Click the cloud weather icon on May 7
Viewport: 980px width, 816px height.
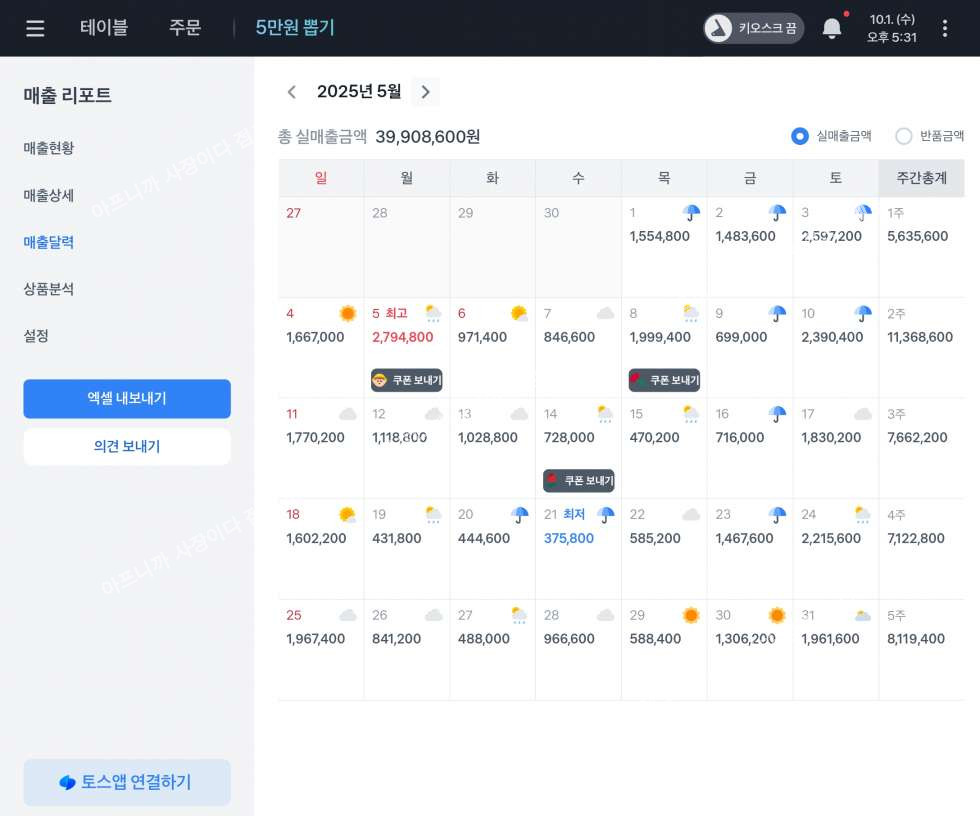(605, 313)
